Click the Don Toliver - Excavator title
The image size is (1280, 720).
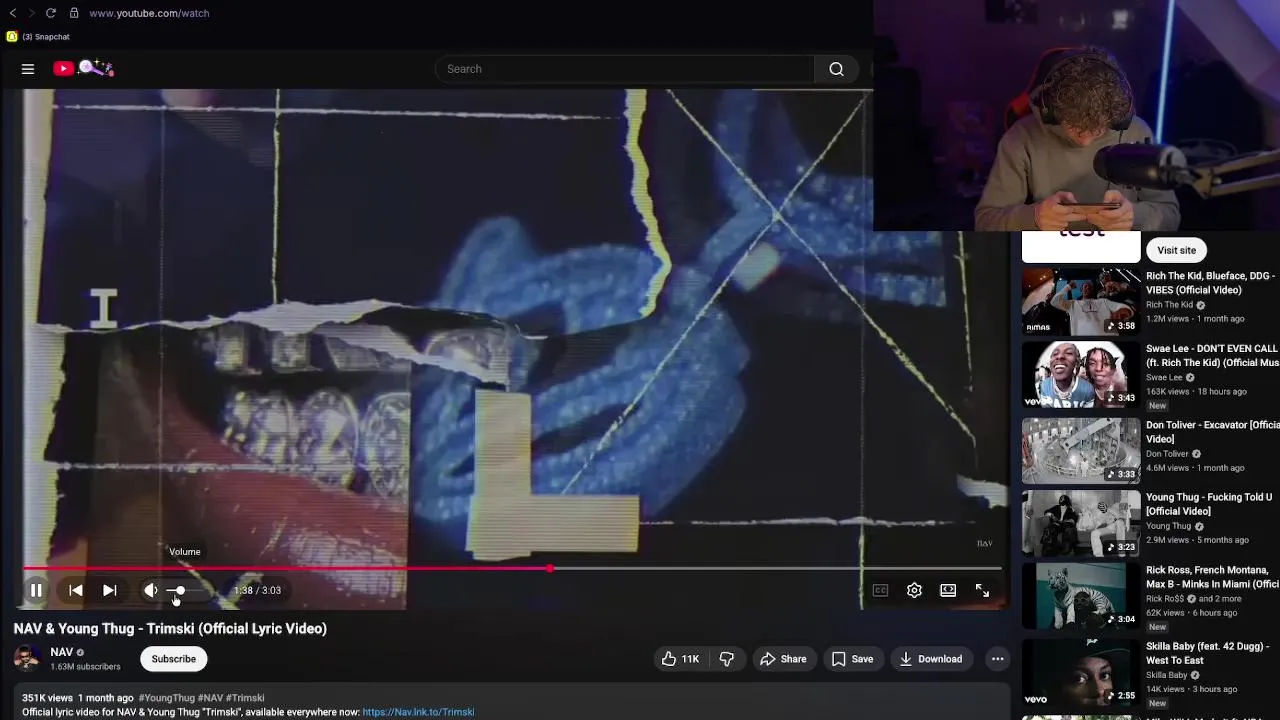pyautogui.click(x=1212, y=432)
